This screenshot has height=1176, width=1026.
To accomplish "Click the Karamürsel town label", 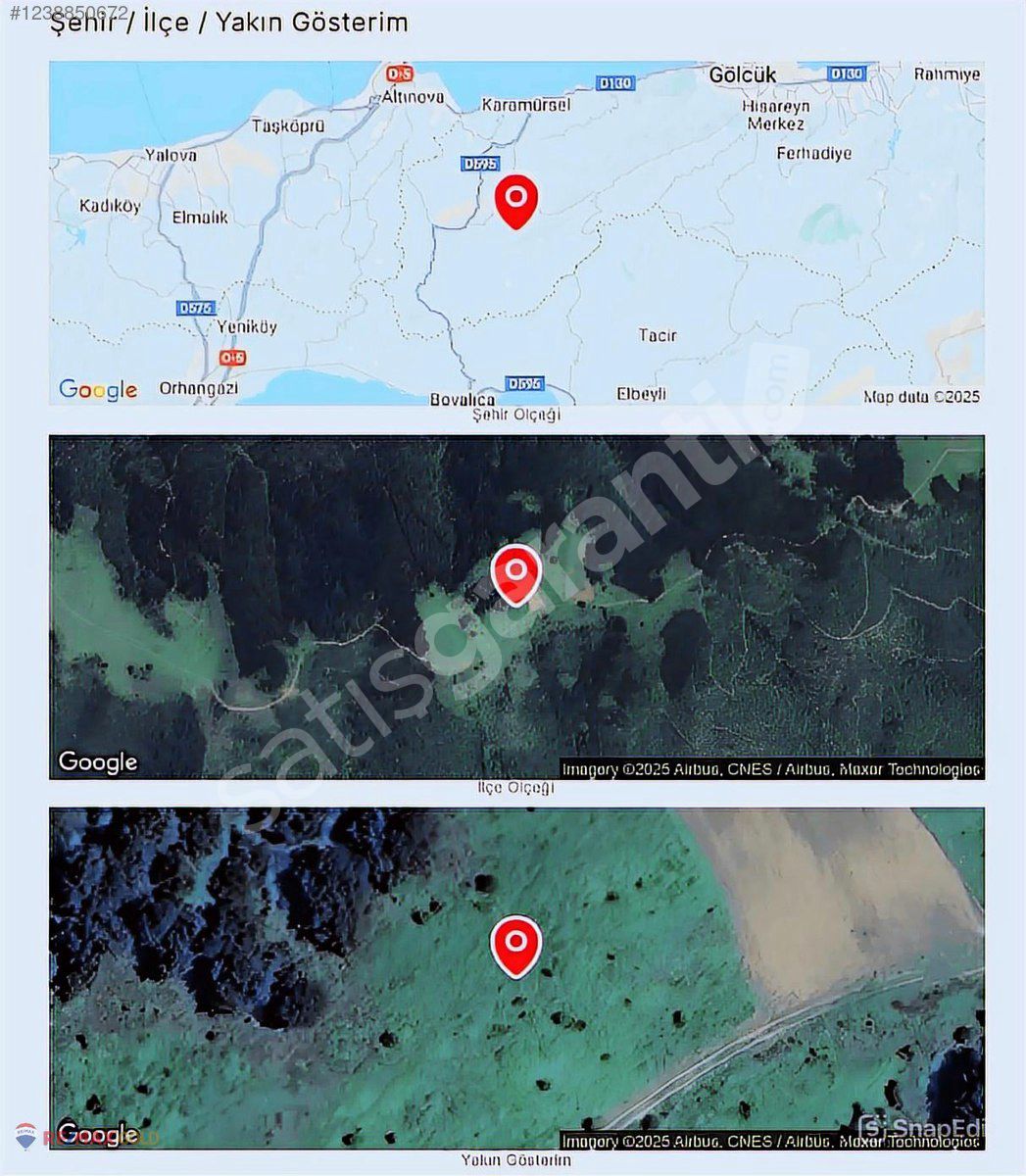I will pyautogui.click(x=526, y=104).
